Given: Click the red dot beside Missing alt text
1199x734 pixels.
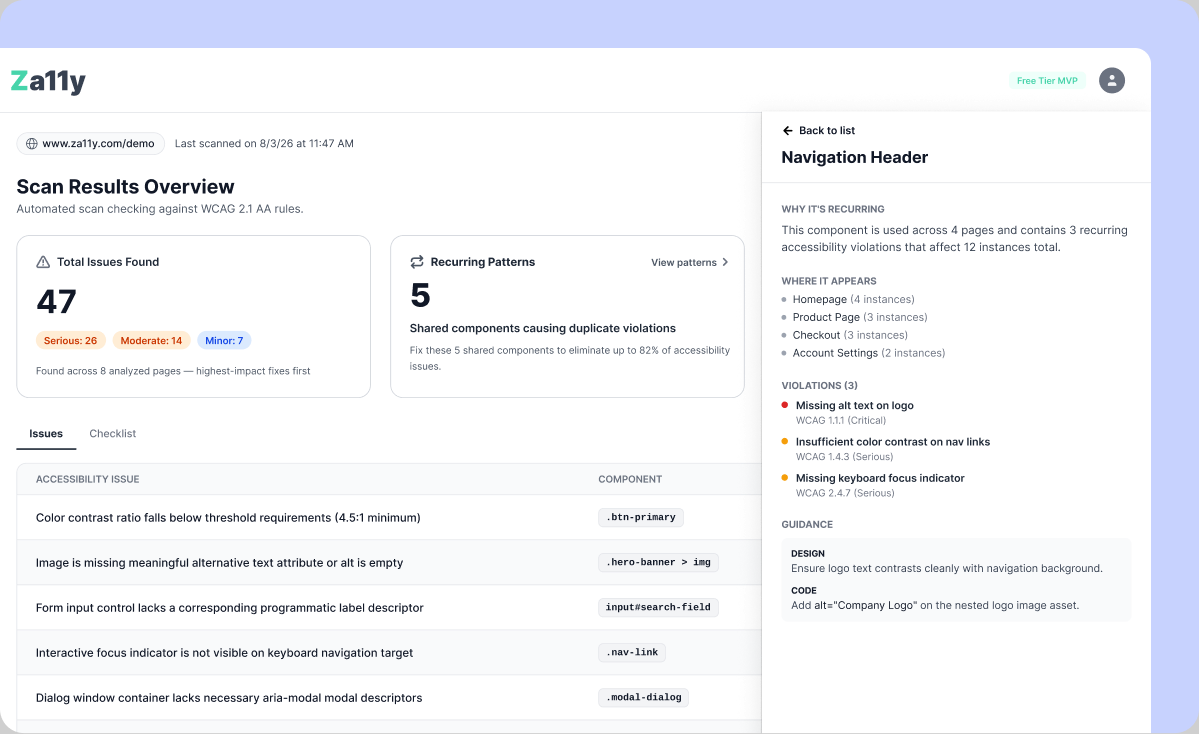Looking at the screenshot, I should 785,405.
